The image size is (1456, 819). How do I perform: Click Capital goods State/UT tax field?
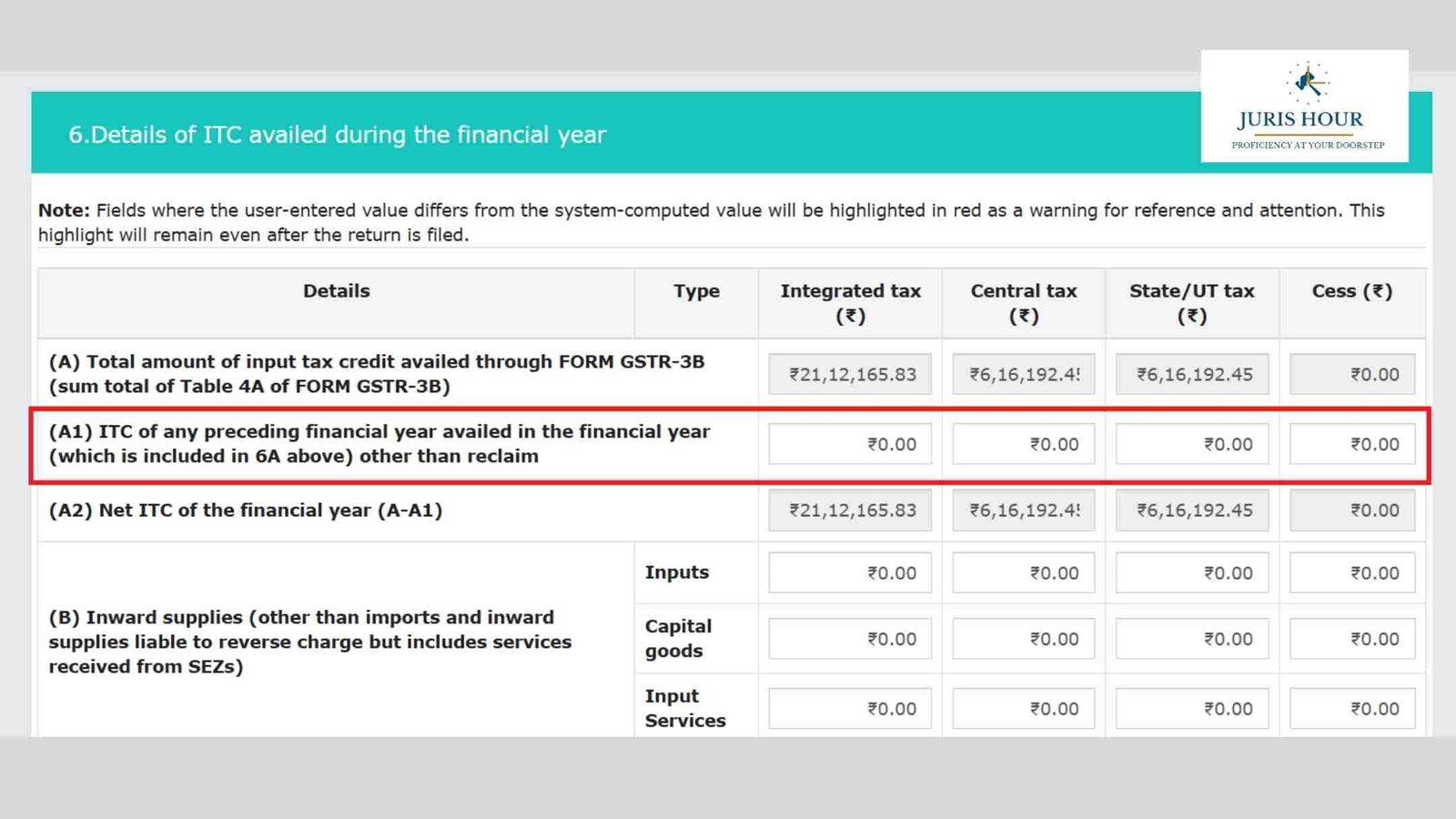pos(1191,639)
